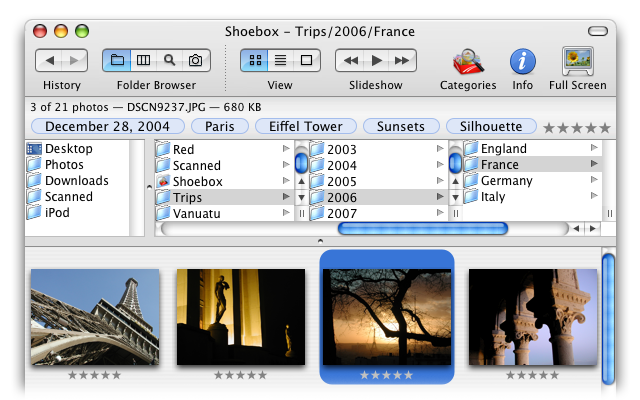Select Desktop in the sidebar

[x=69, y=149]
